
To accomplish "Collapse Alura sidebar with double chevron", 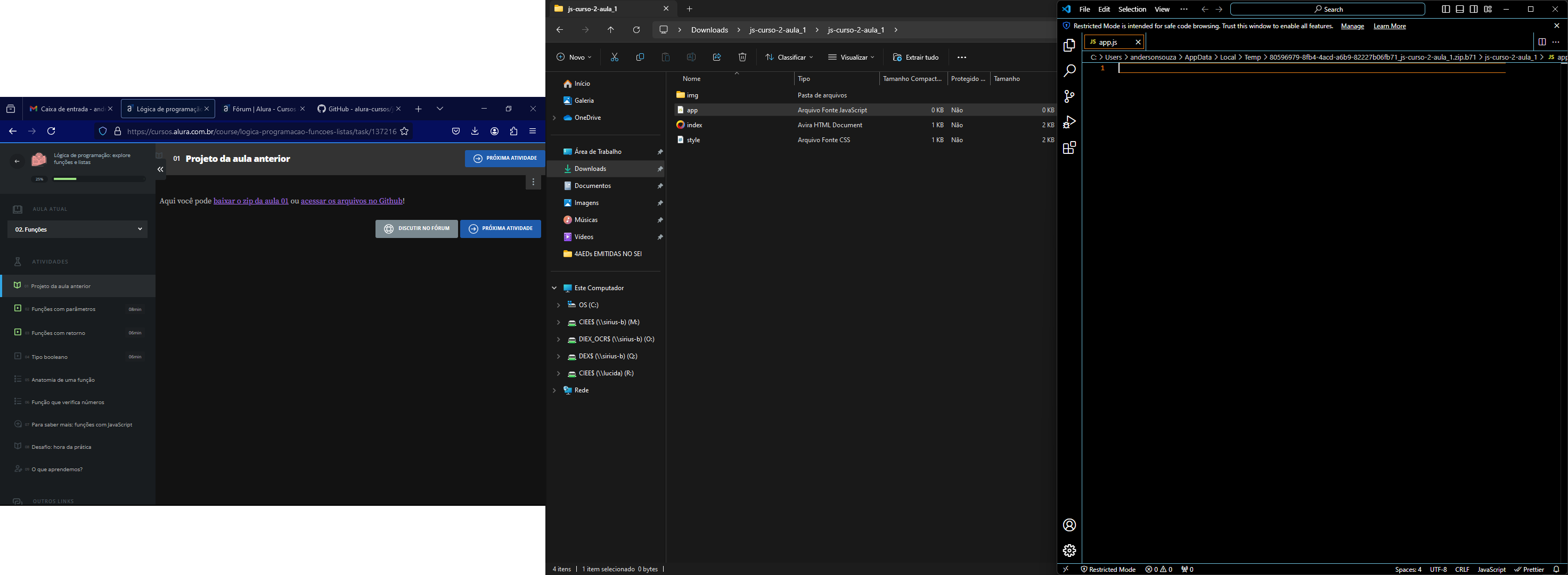I will click(x=160, y=170).
